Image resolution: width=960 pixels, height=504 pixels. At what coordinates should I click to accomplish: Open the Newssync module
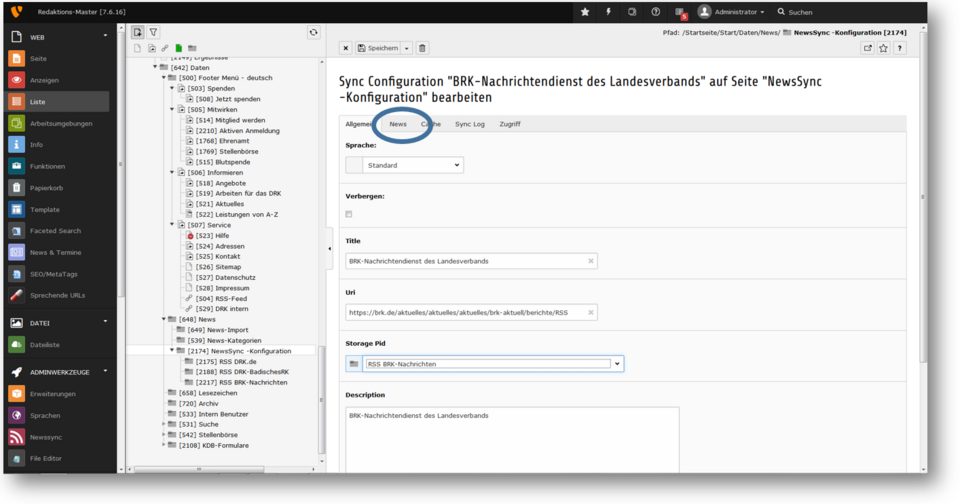[44, 437]
